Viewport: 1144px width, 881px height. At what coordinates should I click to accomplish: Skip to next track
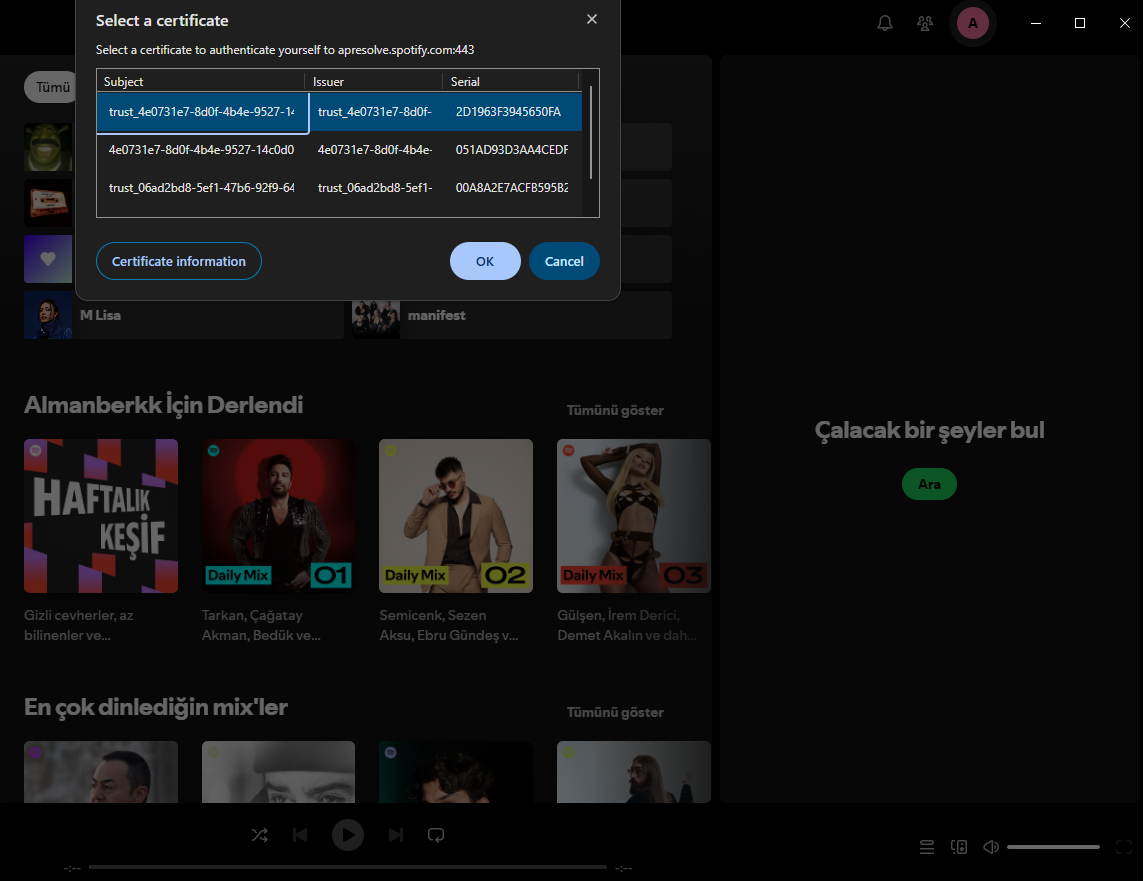point(395,835)
